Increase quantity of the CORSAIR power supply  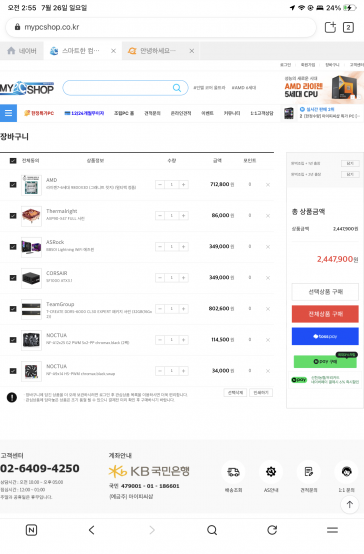click(x=183, y=278)
